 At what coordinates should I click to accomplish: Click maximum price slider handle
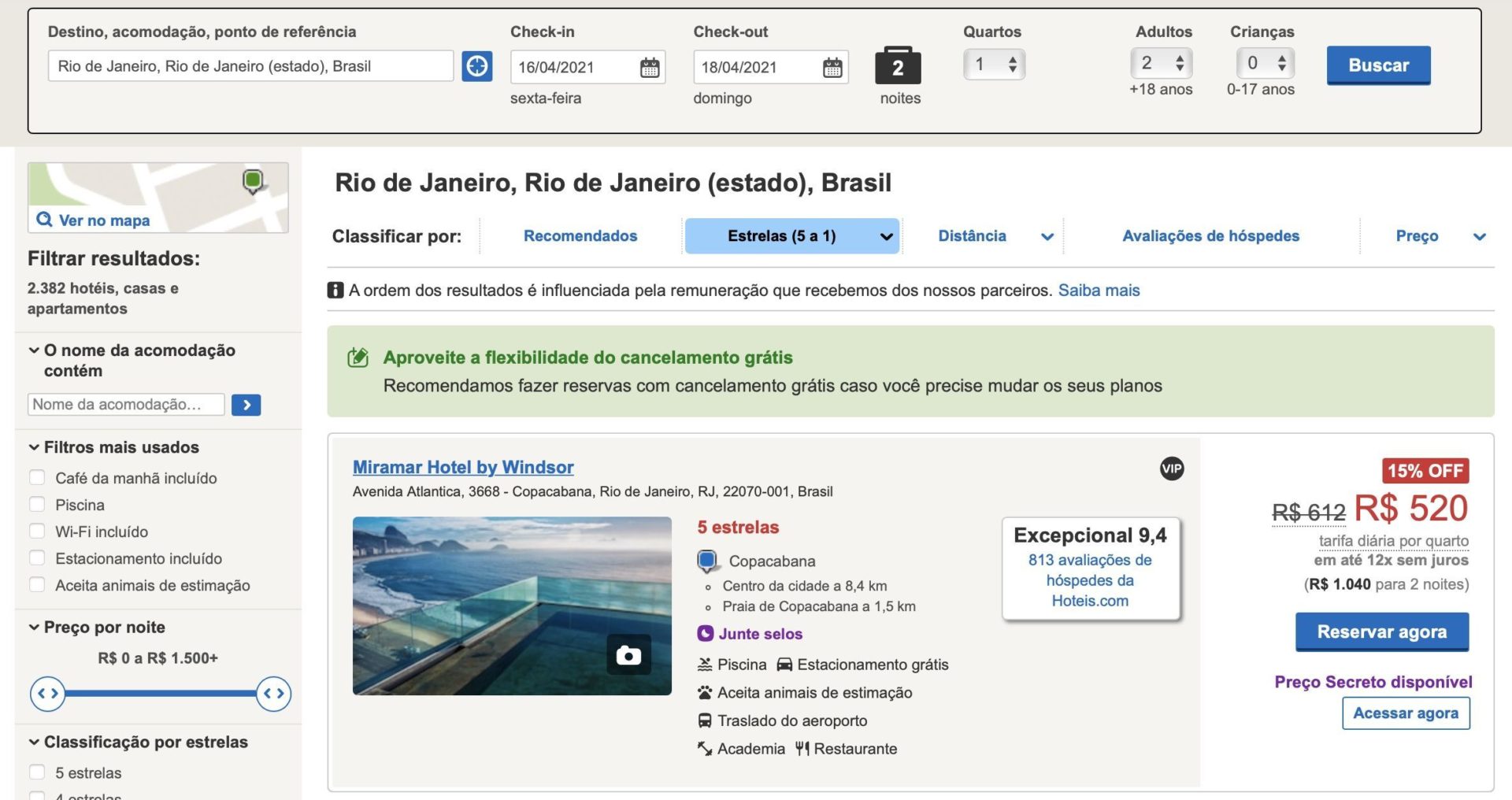tap(273, 694)
